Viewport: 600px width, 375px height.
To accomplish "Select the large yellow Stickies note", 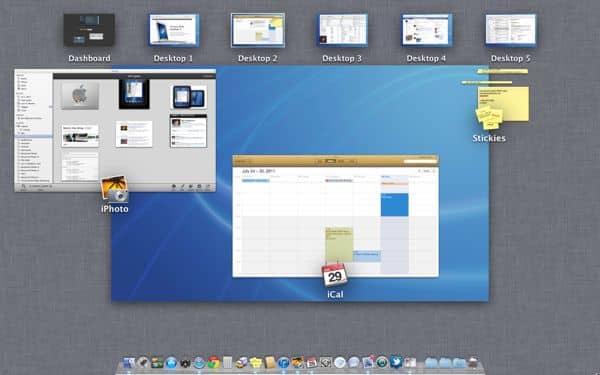I will pos(503,103).
